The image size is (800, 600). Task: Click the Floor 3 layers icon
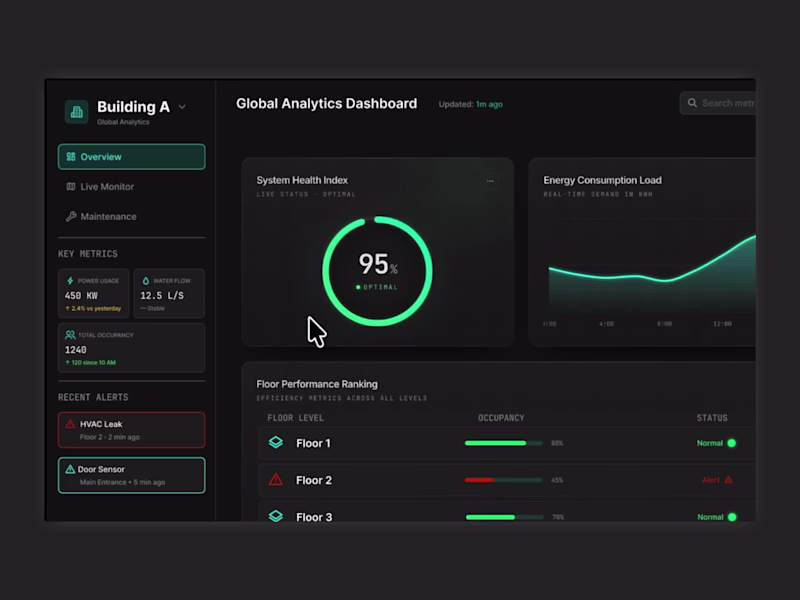(x=276, y=516)
